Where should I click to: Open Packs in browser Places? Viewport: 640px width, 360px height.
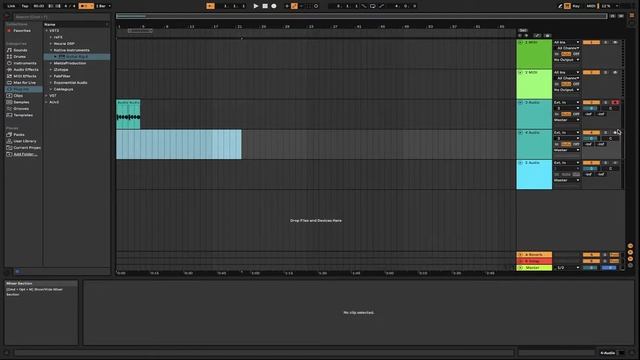19,135
